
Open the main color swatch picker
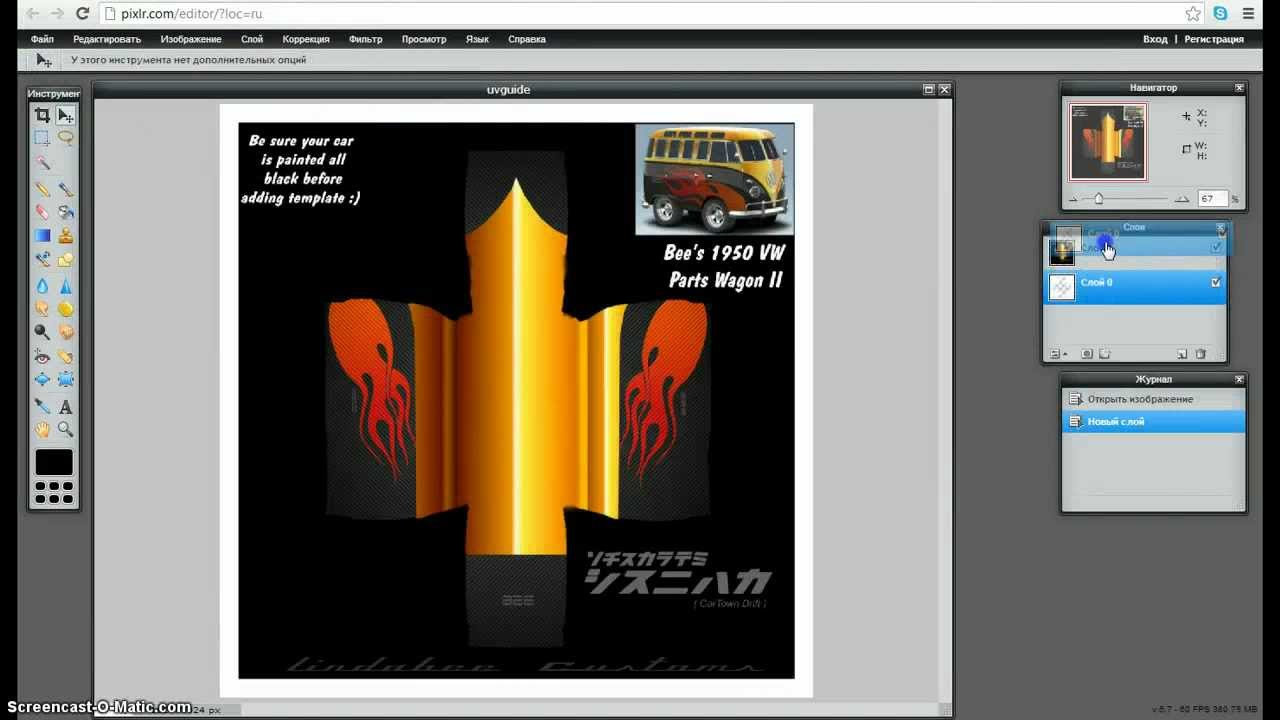click(54, 462)
